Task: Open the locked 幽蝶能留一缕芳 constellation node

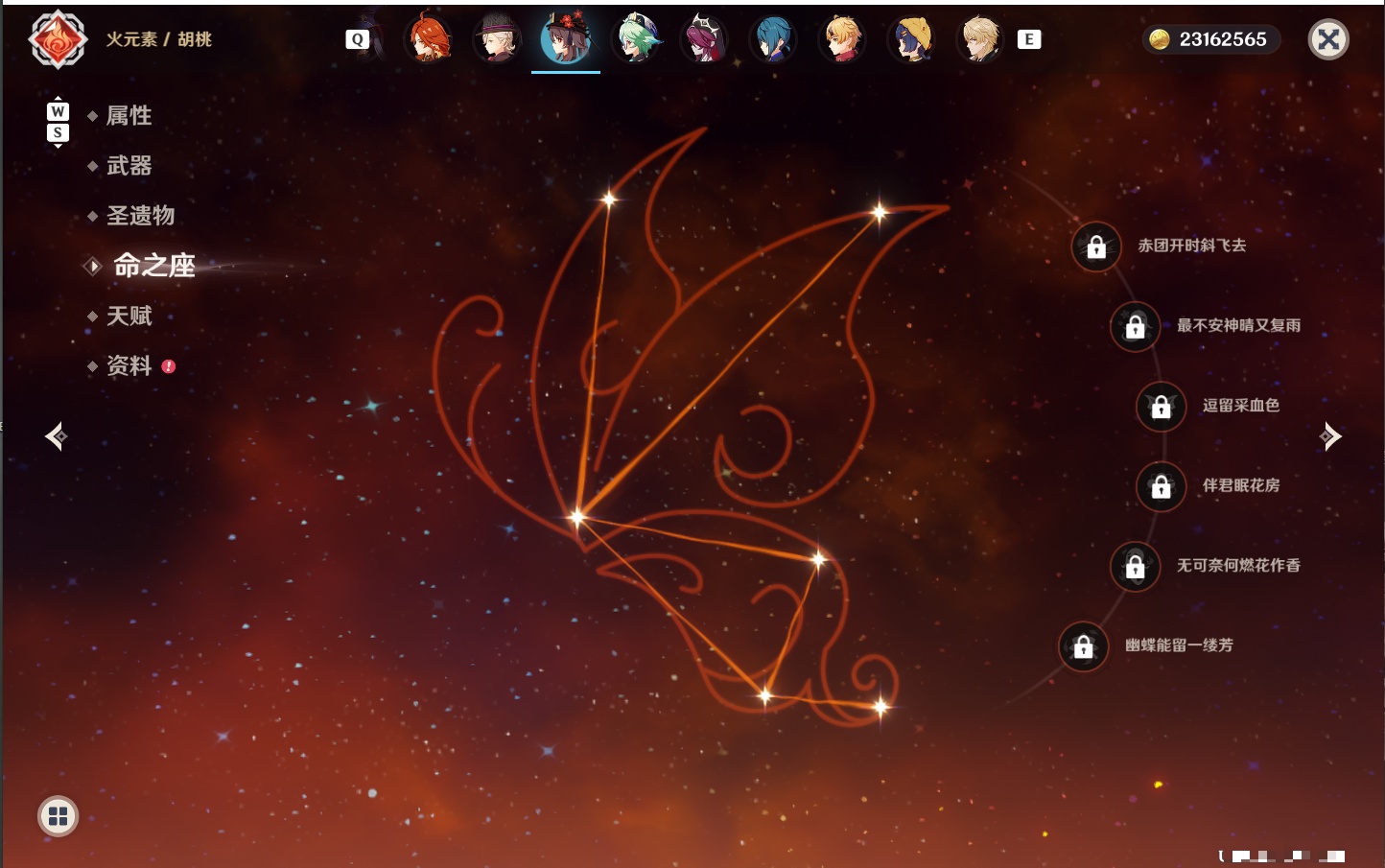Action: [x=1084, y=646]
